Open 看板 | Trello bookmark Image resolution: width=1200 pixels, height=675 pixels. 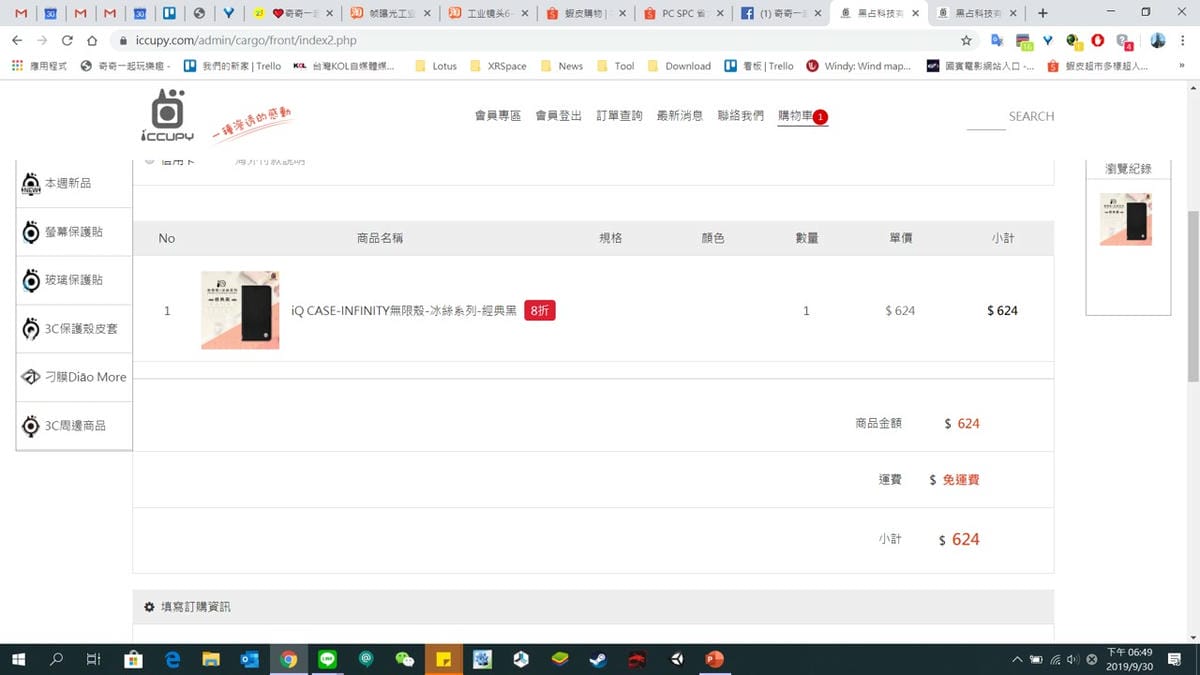(x=758, y=66)
